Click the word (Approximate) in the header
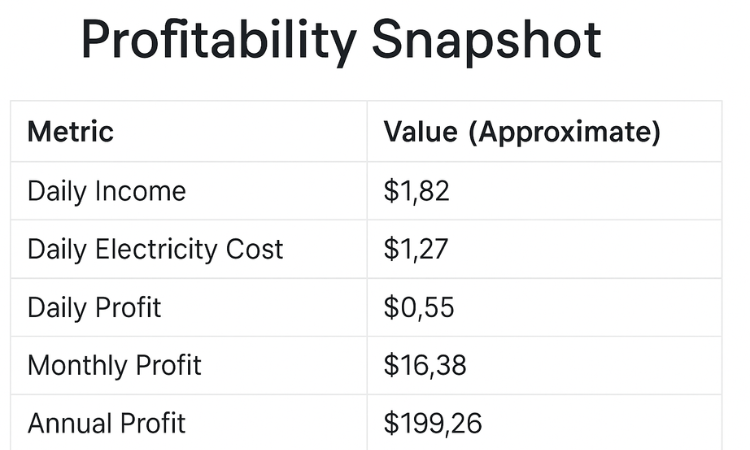Image resolution: width=750 pixels, height=450 pixels. click(x=565, y=132)
